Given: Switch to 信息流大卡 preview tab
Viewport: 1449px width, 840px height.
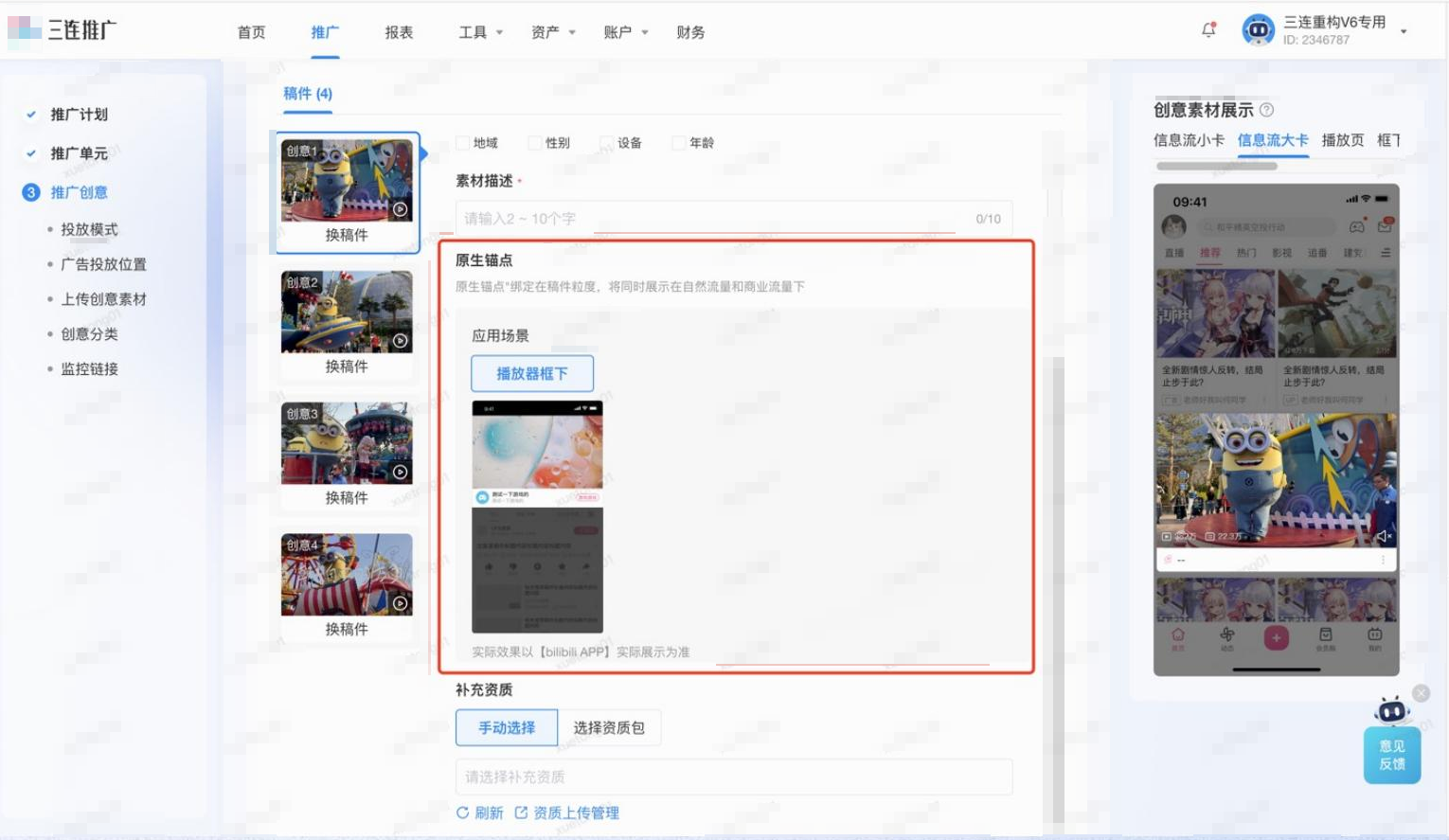Looking at the screenshot, I should click(1273, 140).
